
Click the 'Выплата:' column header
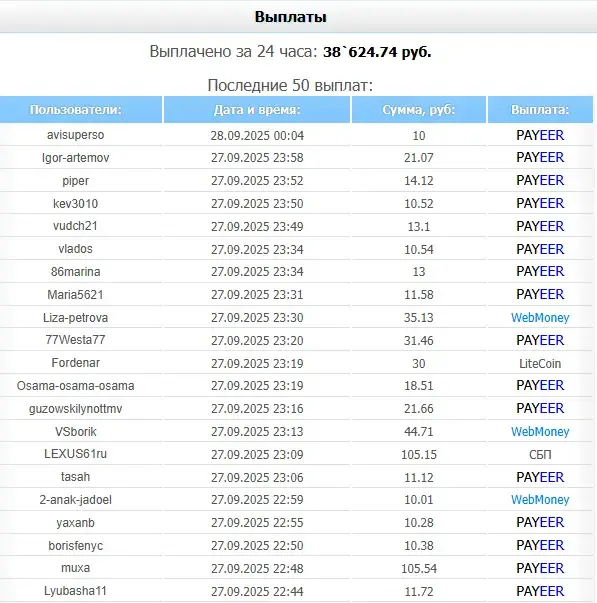[540, 110]
